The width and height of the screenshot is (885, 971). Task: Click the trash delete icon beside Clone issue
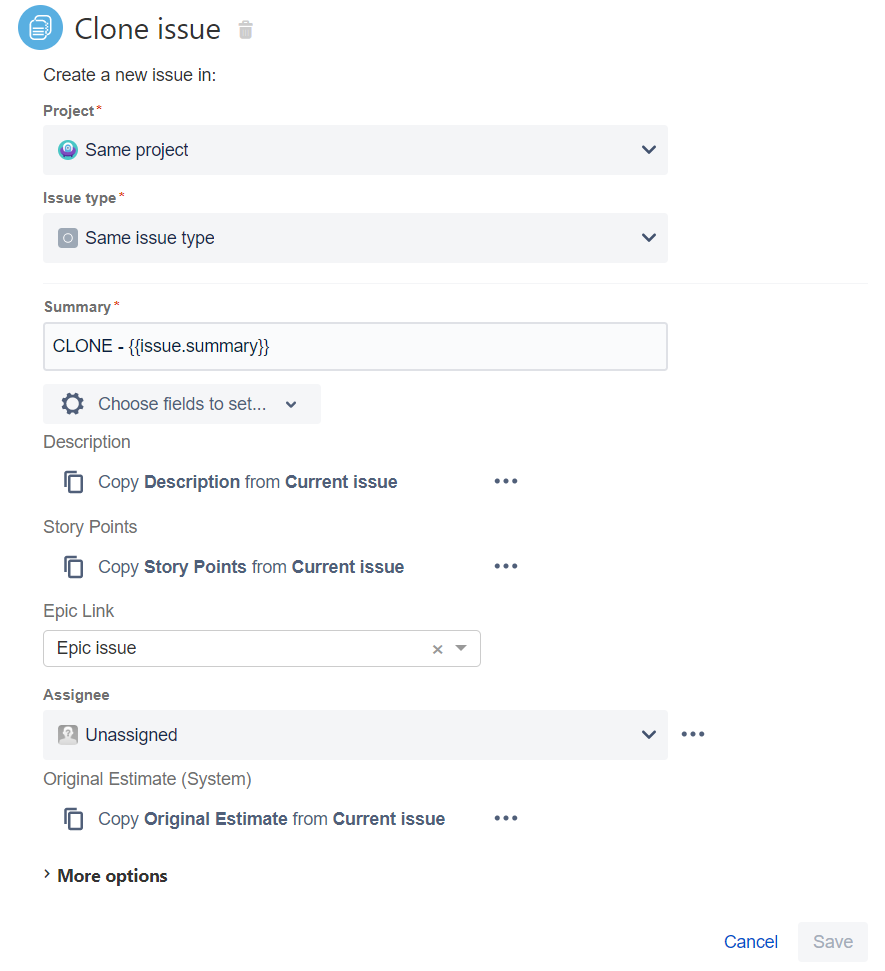click(x=246, y=30)
